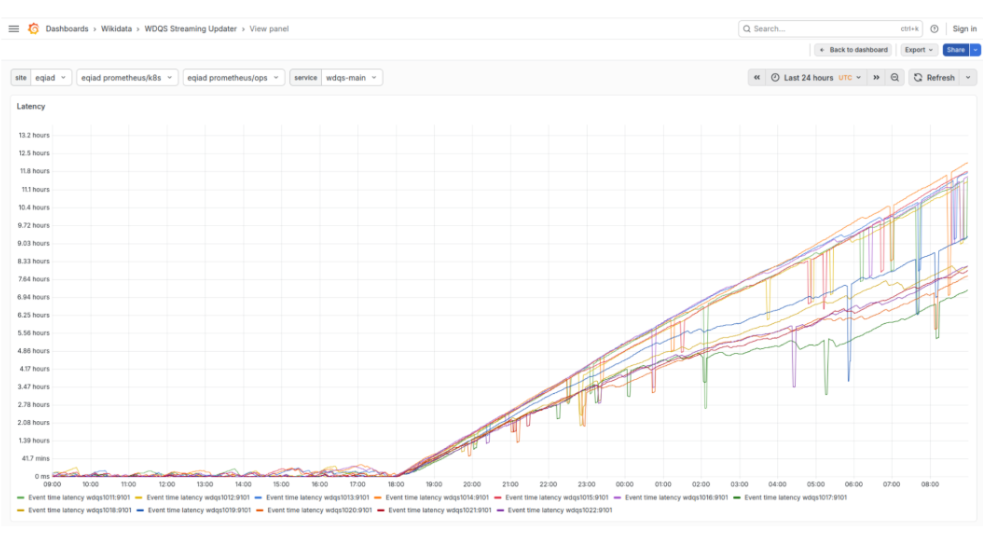Click the 0 ms y-axis label
This screenshot has width=996, height=535.
tap(42, 476)
